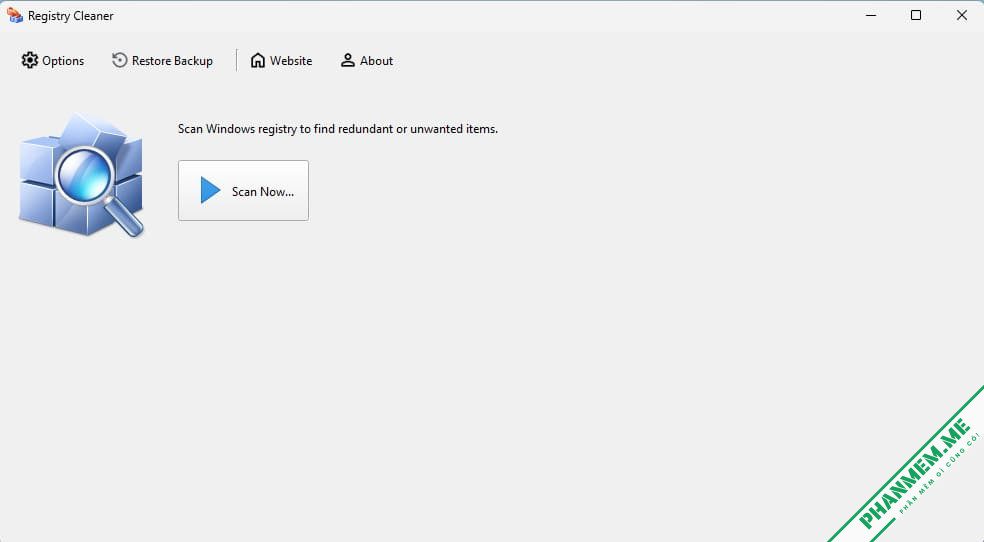Click the Registry Cleaner title bar app icon

click(15, 15)
